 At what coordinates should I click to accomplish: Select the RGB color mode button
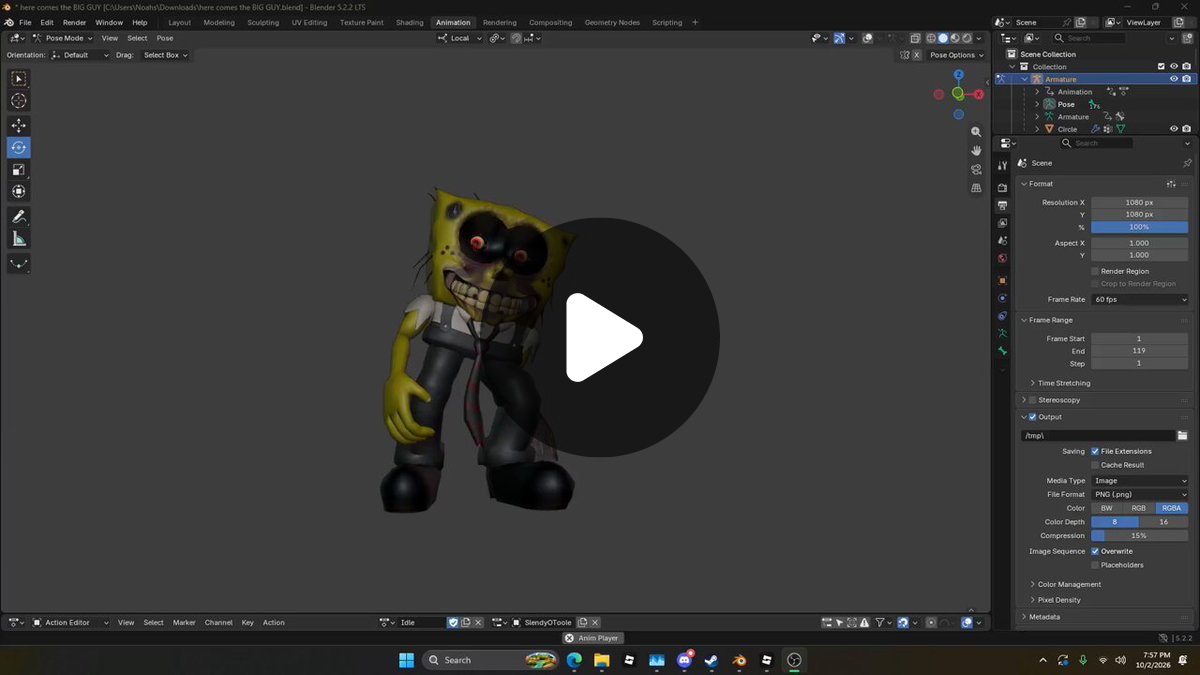pos(1139,508)
